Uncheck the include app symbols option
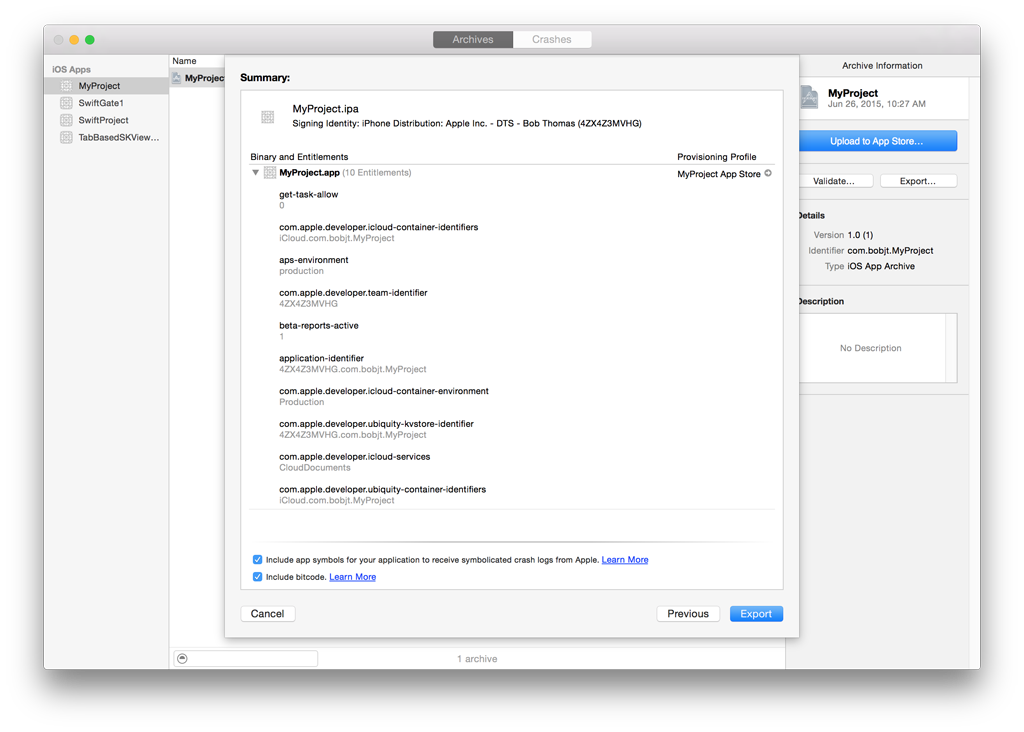Screen dimensions: 1024x732 tap(257, 560)
